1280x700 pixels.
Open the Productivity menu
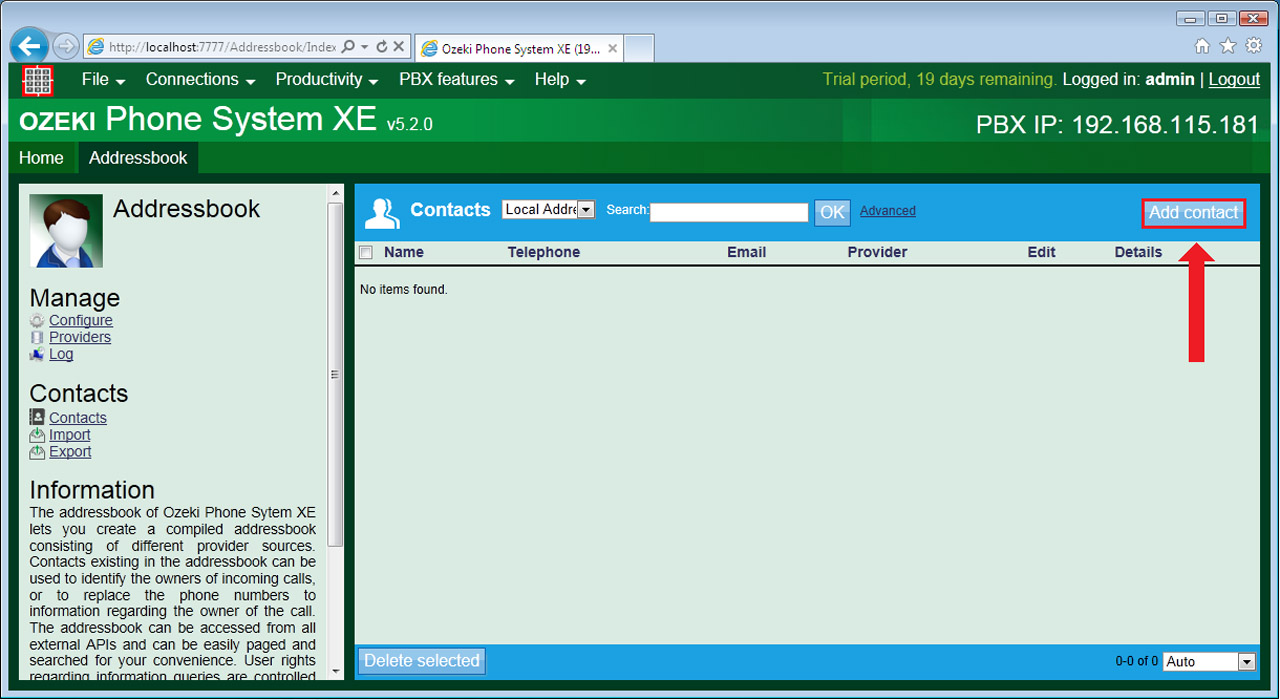[x=326, y=80]
